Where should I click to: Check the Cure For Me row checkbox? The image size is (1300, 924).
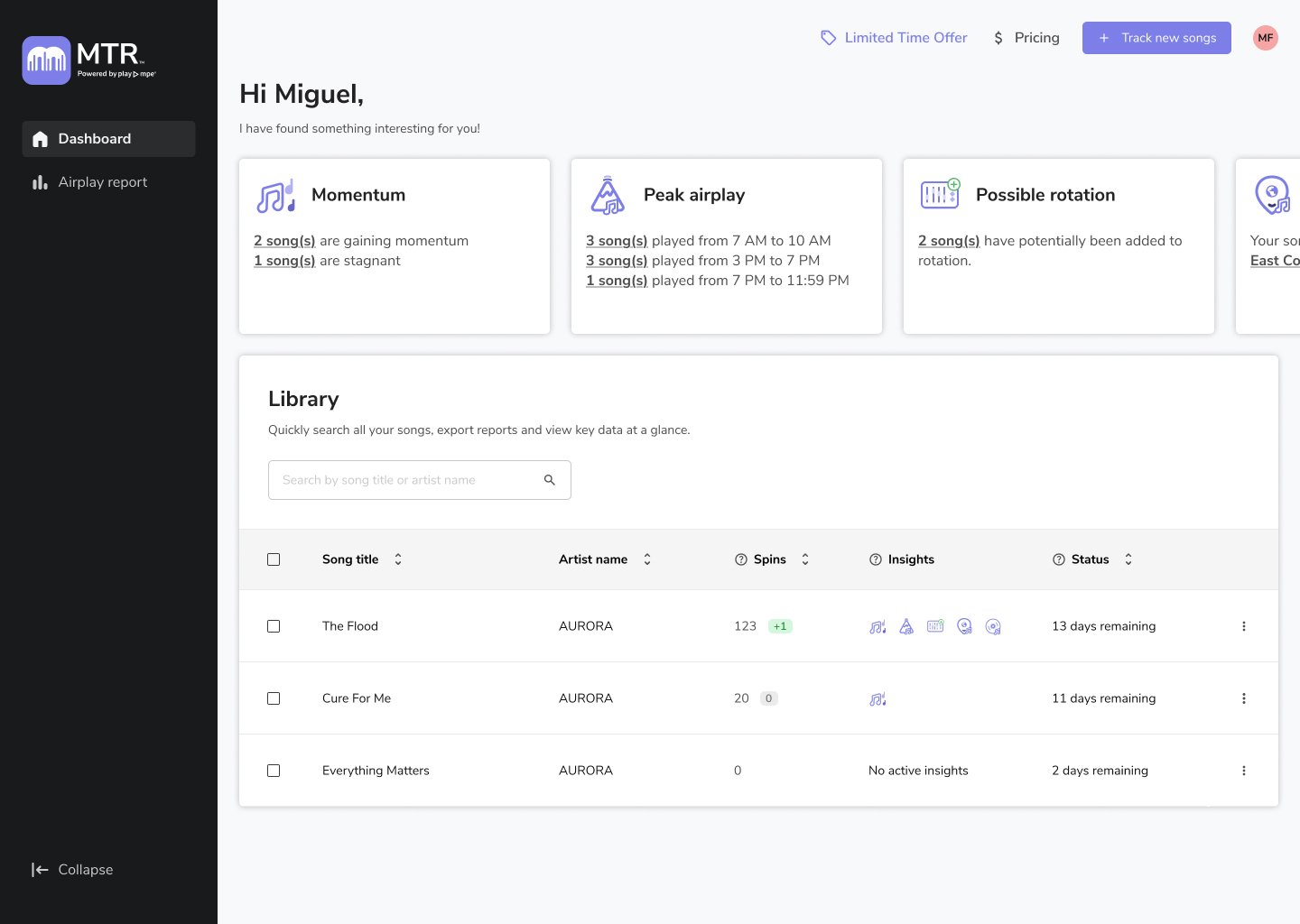(x=274, y=698)
